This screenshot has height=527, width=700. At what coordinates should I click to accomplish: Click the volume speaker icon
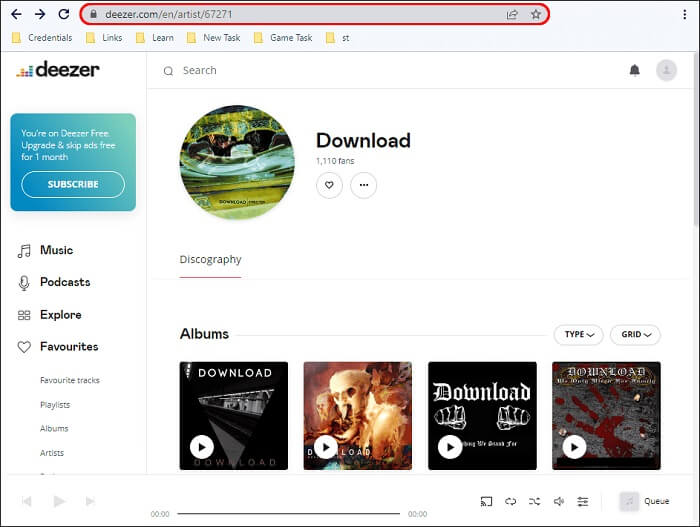click(x=559, y=500)
